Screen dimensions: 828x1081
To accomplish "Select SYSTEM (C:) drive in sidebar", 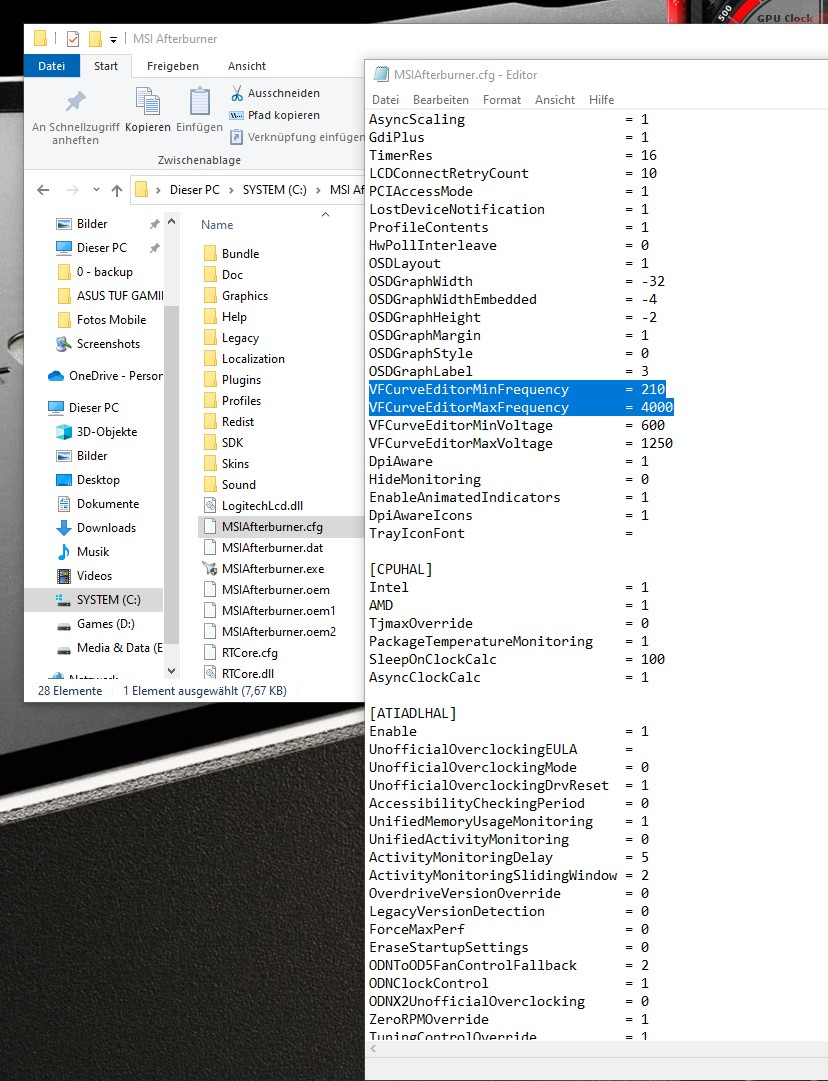I will point(108,600).
